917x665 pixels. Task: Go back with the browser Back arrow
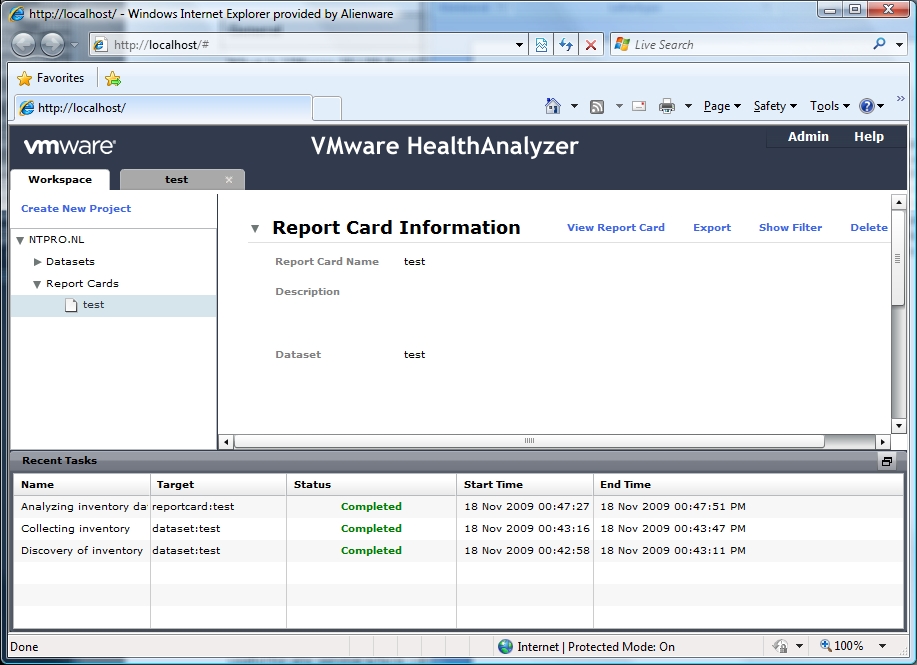pos(23,45)
